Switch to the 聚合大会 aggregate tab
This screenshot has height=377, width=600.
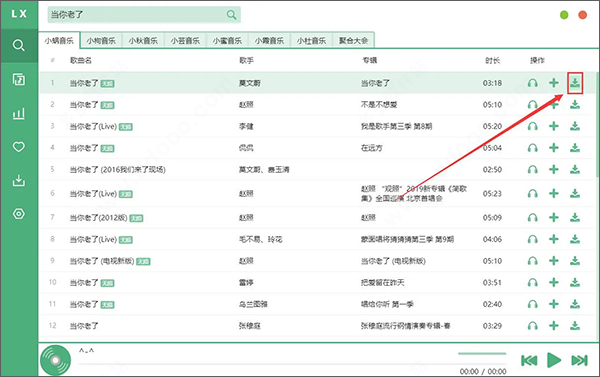354,40
